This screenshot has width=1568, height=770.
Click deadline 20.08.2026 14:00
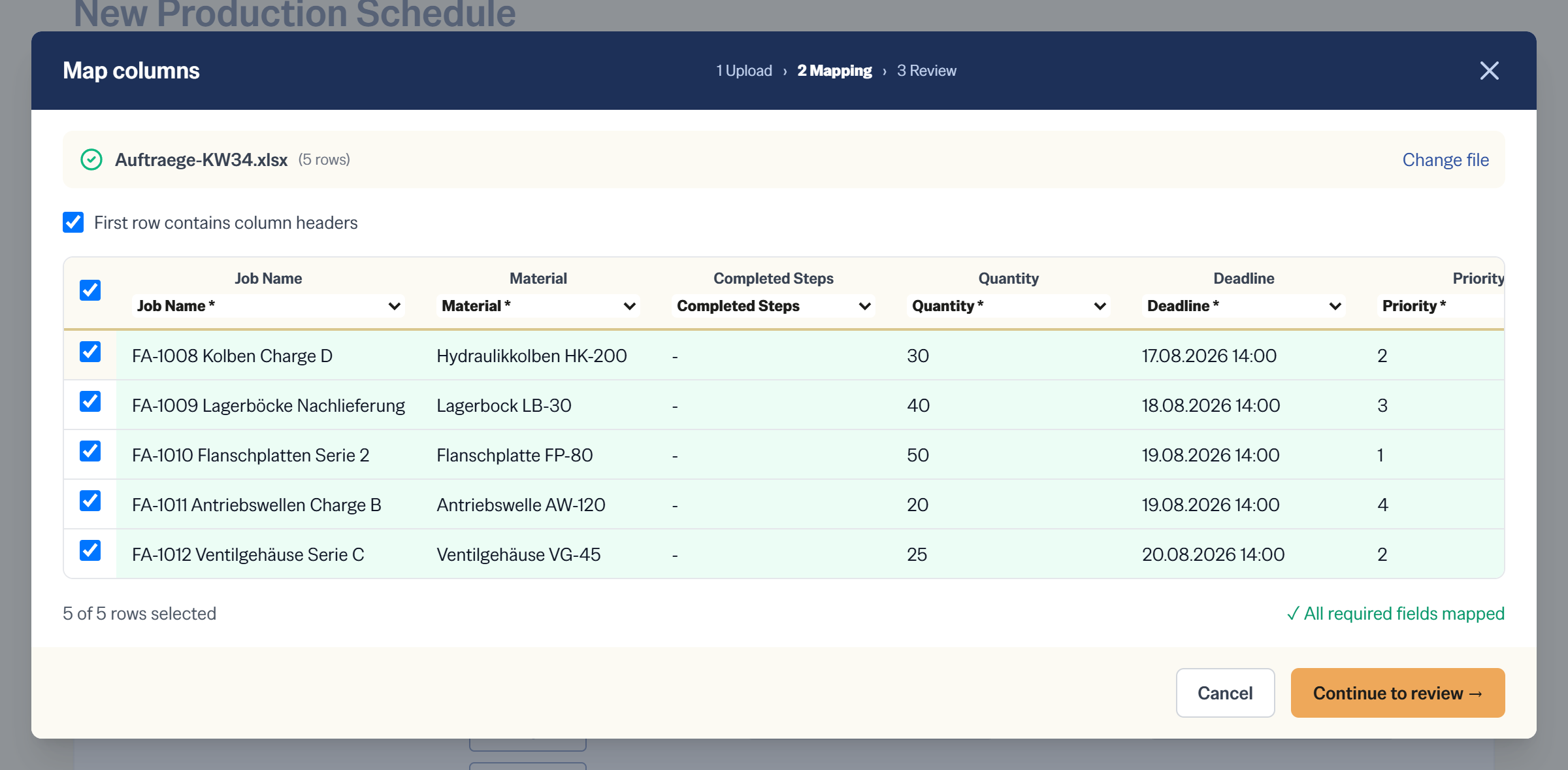pyautogui.click(x=1213, y=554)
